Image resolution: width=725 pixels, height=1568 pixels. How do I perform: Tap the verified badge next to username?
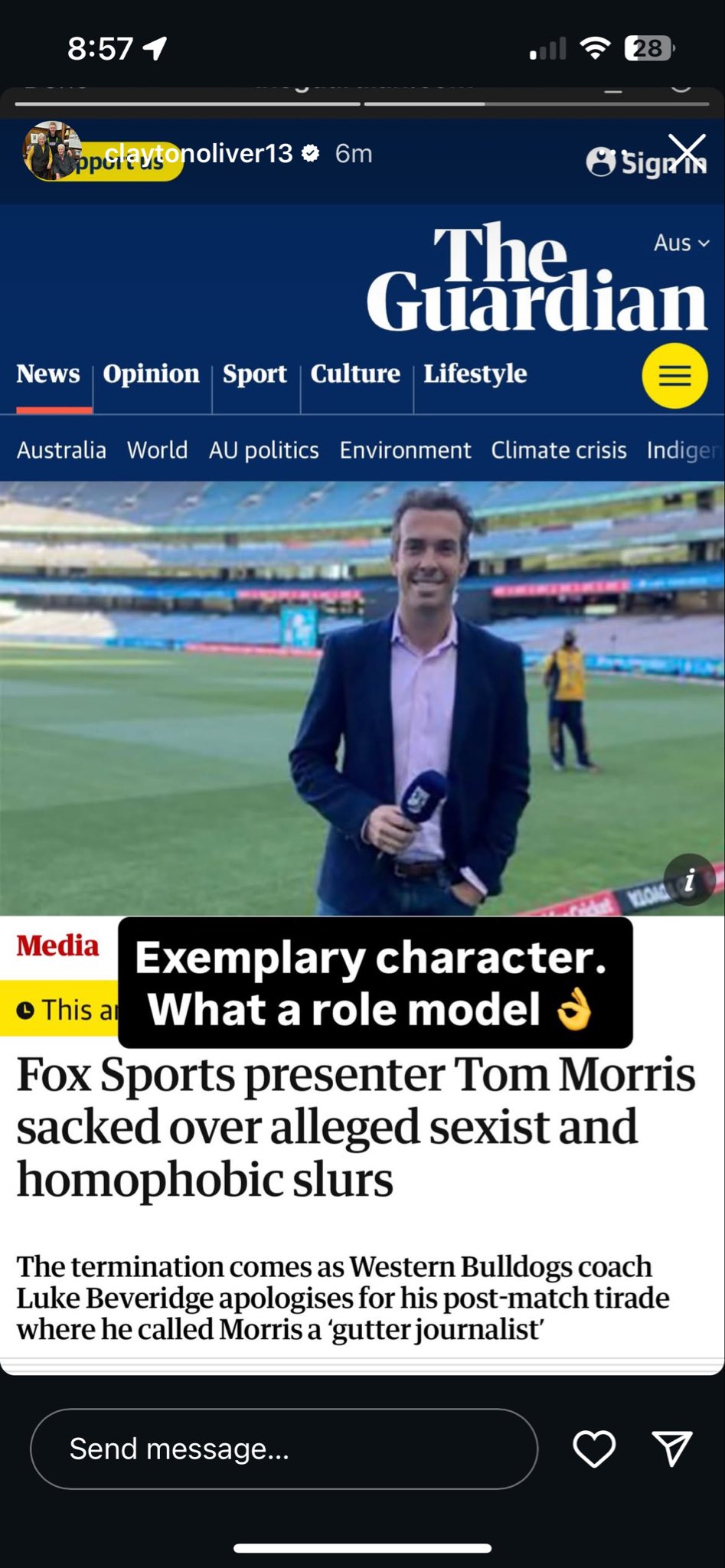pyautogui.click(x=310, y=153)
